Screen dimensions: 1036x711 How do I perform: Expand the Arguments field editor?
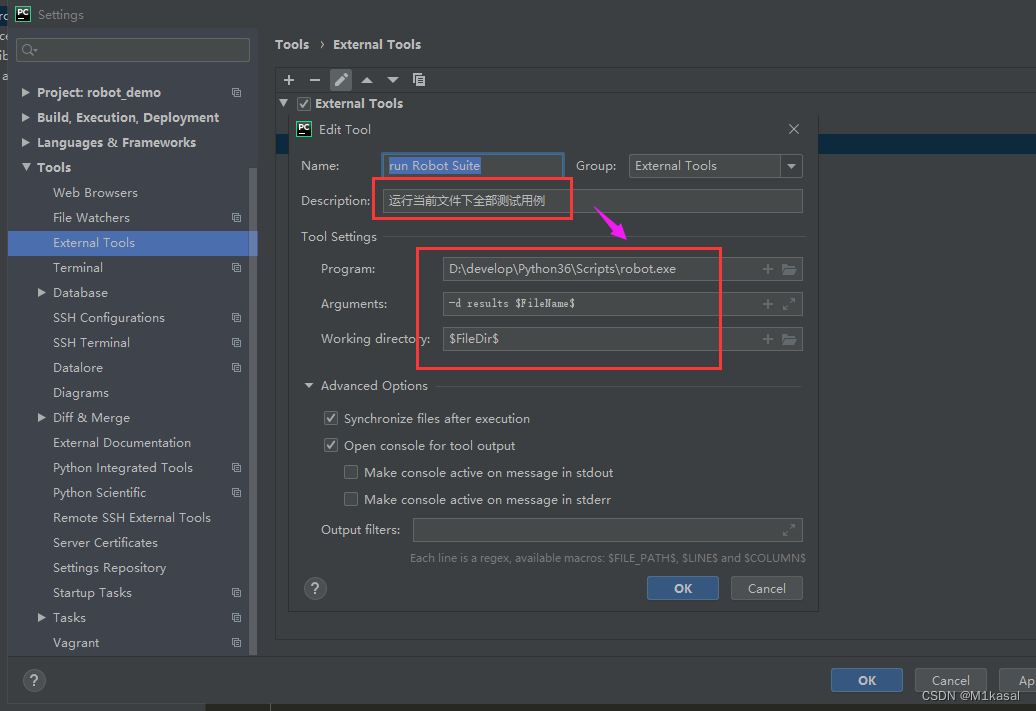tap(789, 304)
